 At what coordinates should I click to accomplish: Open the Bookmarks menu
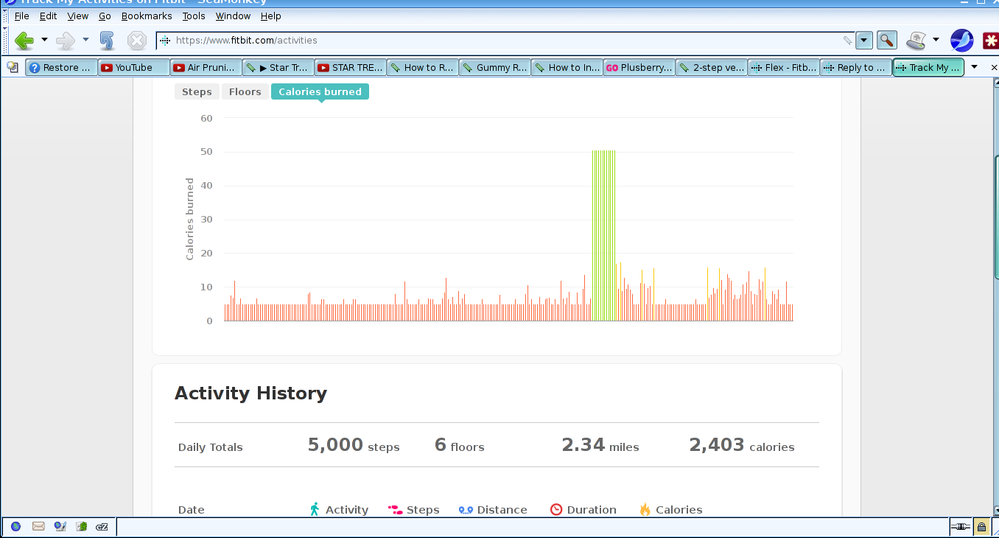click(x=147, y=16)
